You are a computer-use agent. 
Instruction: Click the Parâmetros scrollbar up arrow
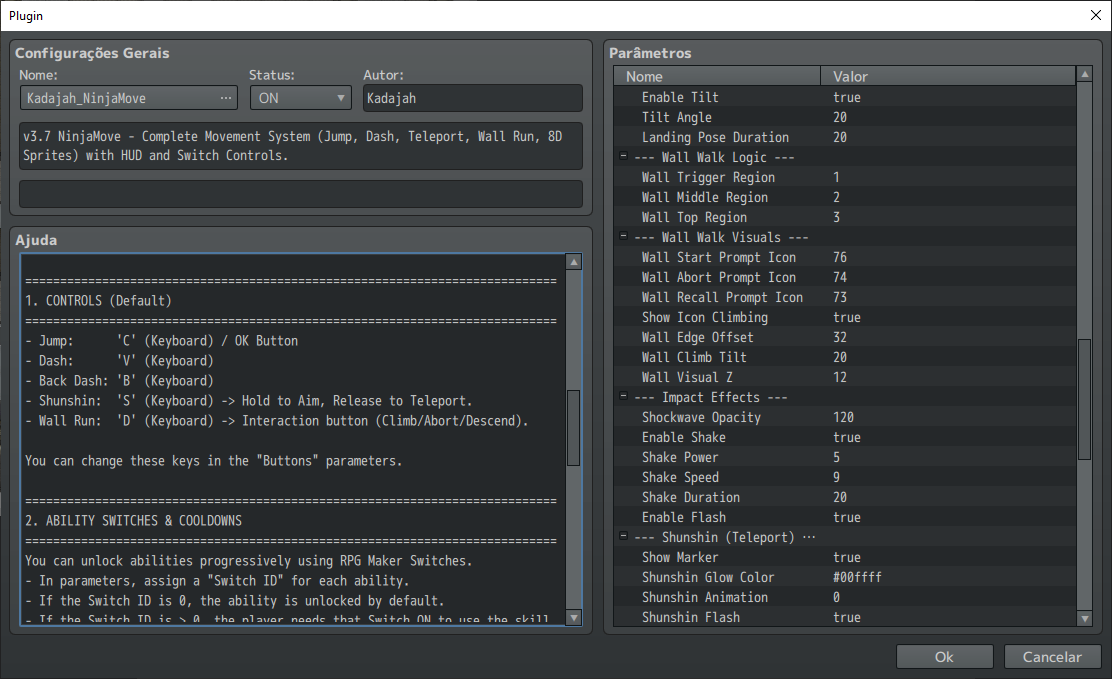click(x=1084, y=74)
